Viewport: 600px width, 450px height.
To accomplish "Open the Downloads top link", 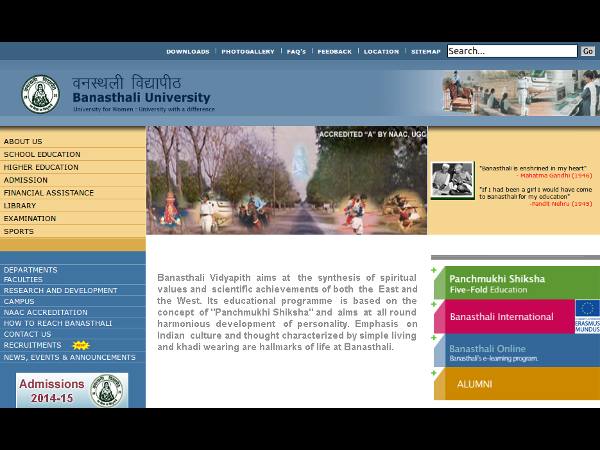I will coord(187,51).
